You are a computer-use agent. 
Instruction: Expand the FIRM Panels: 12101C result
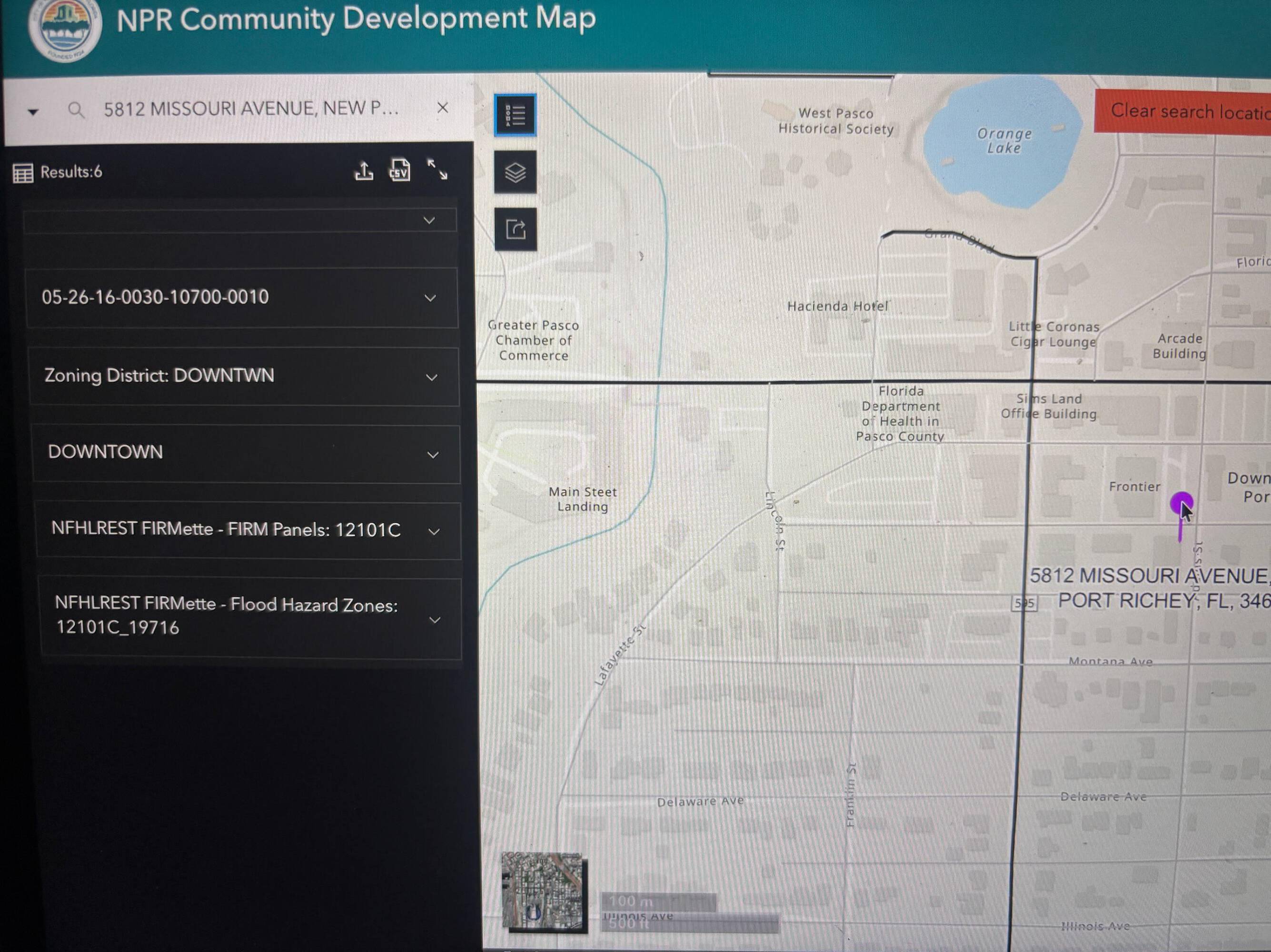pos(248,530)
